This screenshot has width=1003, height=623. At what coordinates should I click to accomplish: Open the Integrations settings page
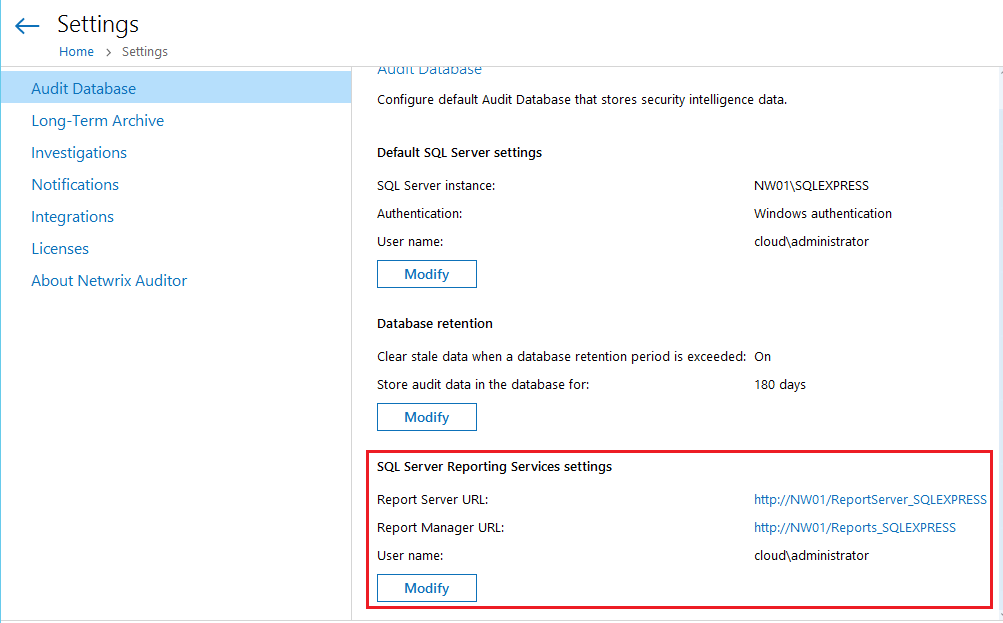72,216
